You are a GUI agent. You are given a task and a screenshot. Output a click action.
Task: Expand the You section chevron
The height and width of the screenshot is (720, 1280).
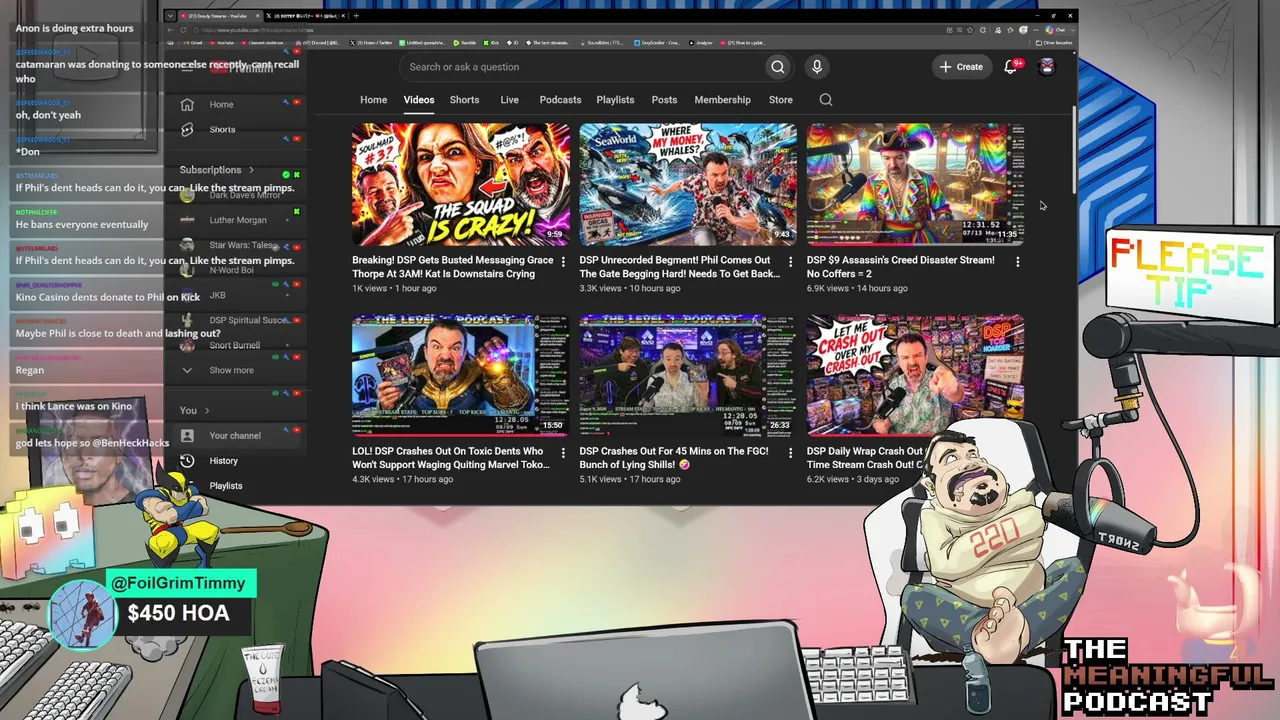[207, 411]
